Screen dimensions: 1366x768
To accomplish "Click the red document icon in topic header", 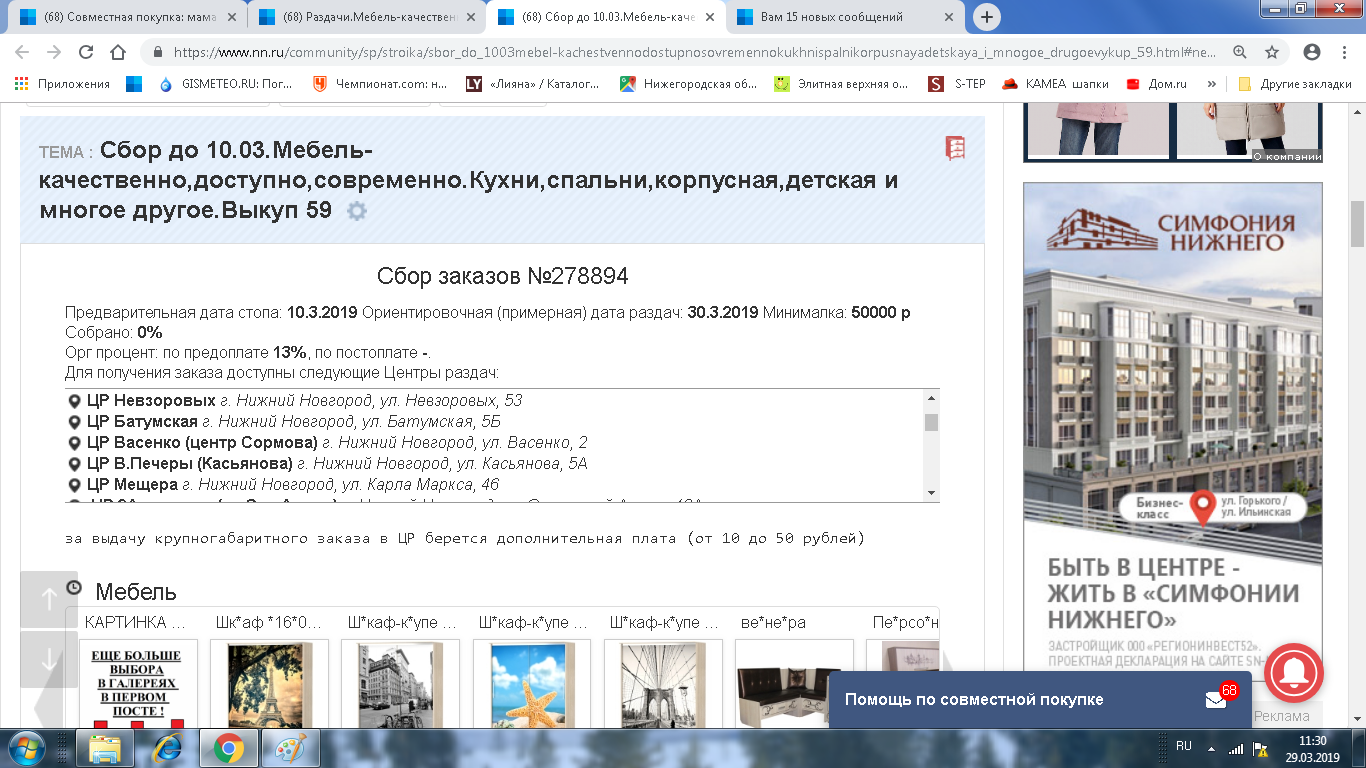I will pos(955,148).
